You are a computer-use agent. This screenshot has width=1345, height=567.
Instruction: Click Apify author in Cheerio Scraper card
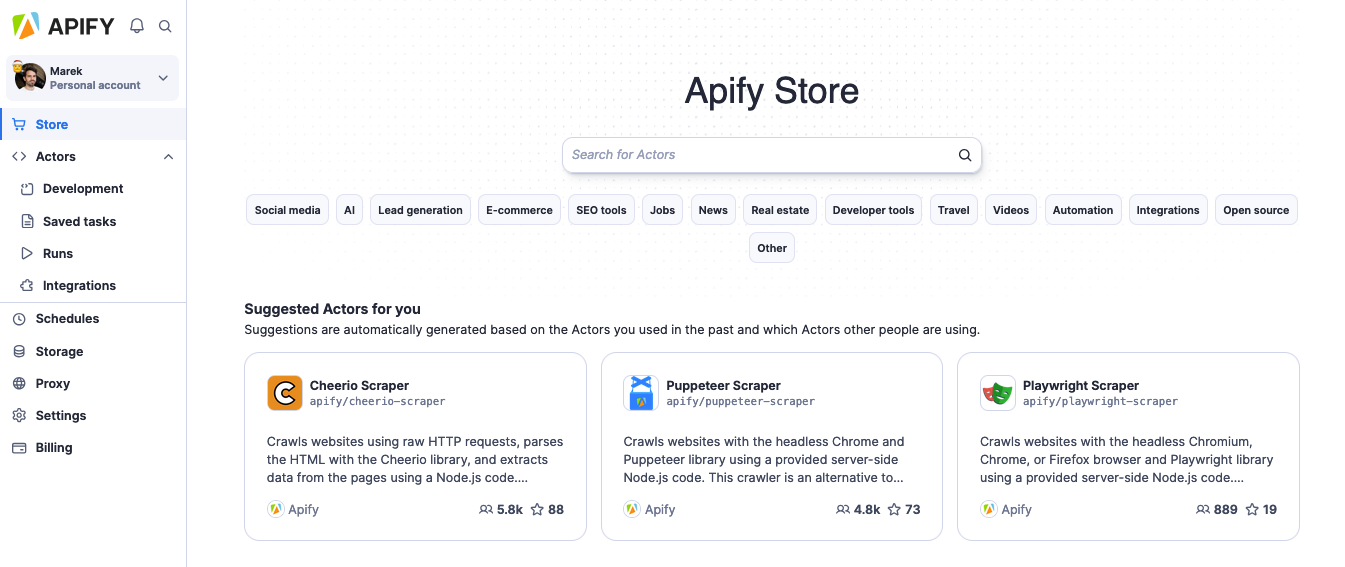click(x=293, y=509)
